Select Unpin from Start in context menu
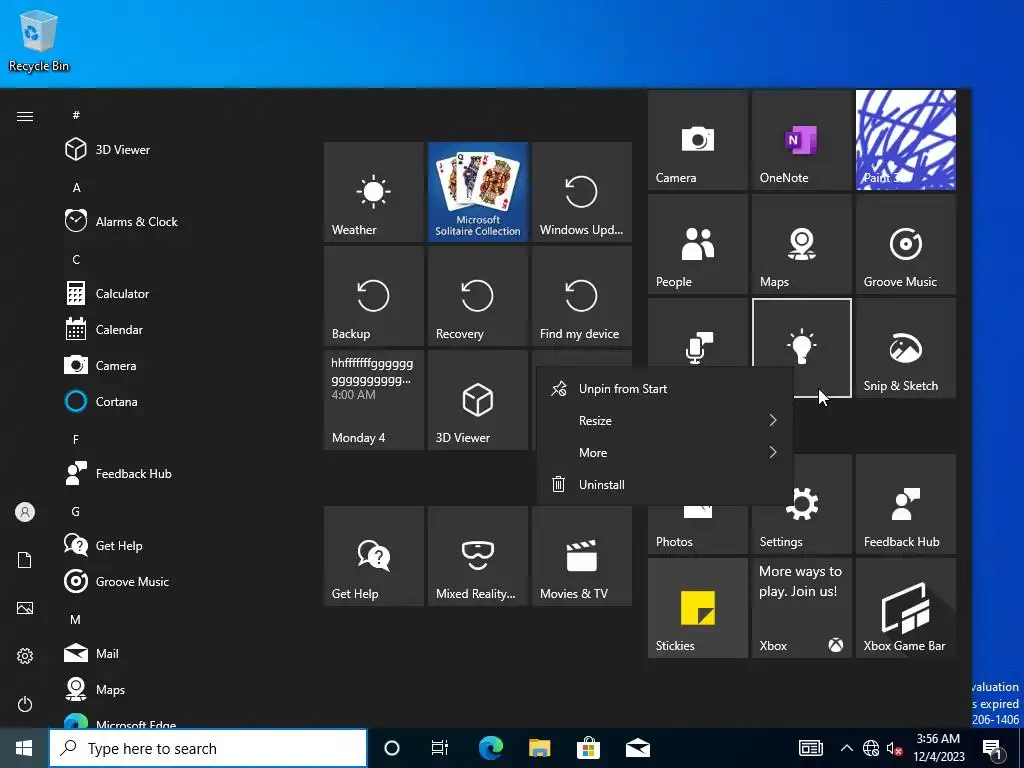Screen dimensions: 1024x768 point(665,389)
